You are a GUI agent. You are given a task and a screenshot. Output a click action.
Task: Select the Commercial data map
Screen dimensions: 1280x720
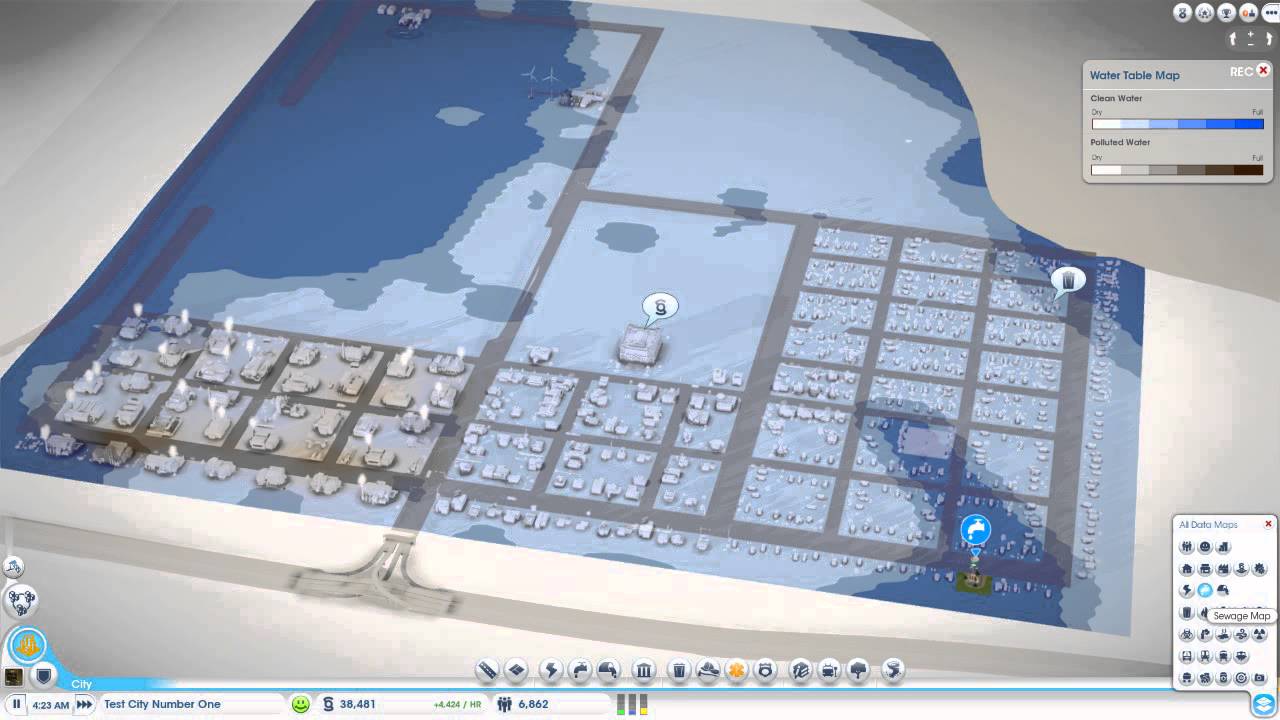1205,568
